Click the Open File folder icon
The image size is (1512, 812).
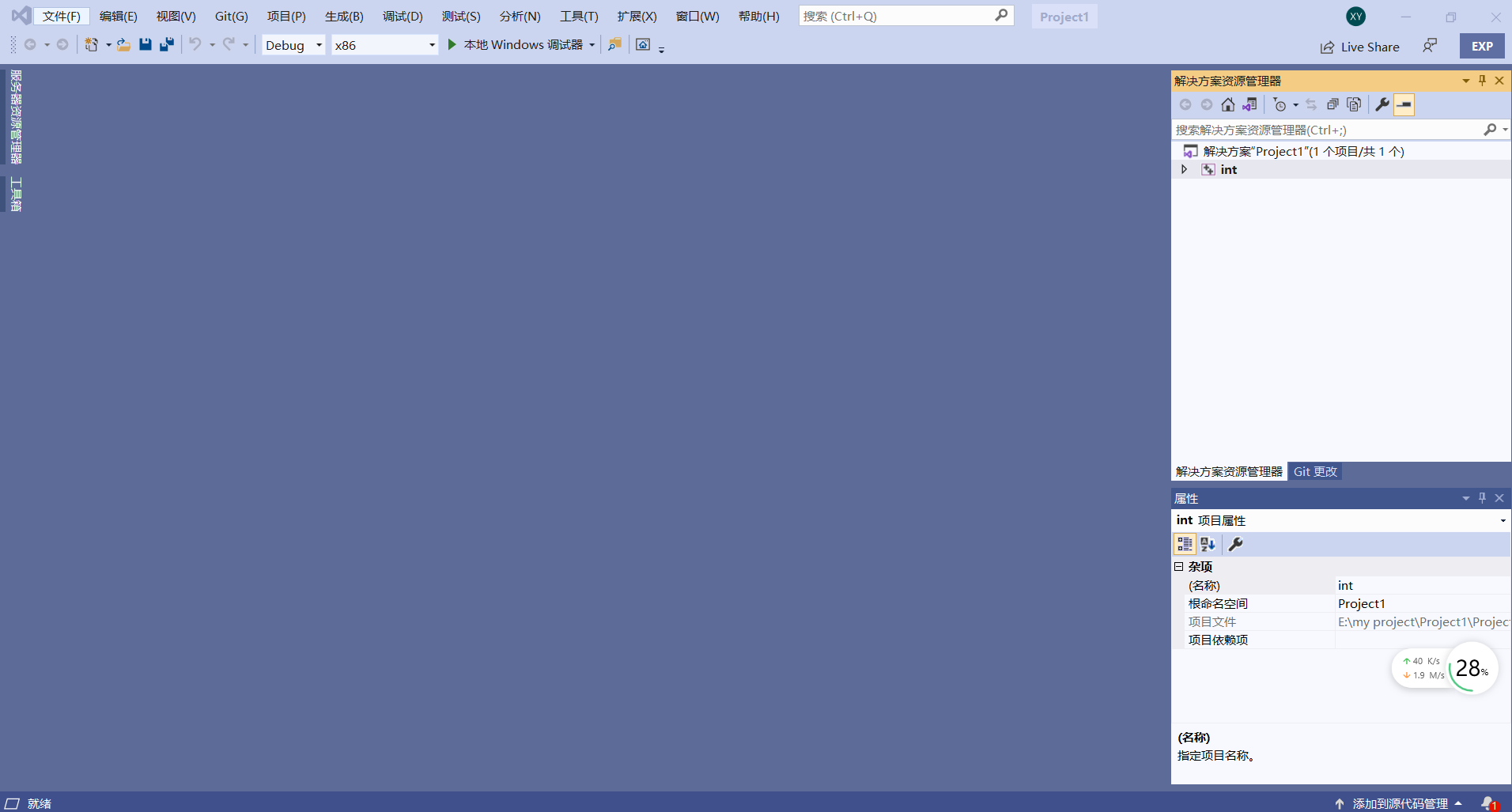tap(123, 45)
